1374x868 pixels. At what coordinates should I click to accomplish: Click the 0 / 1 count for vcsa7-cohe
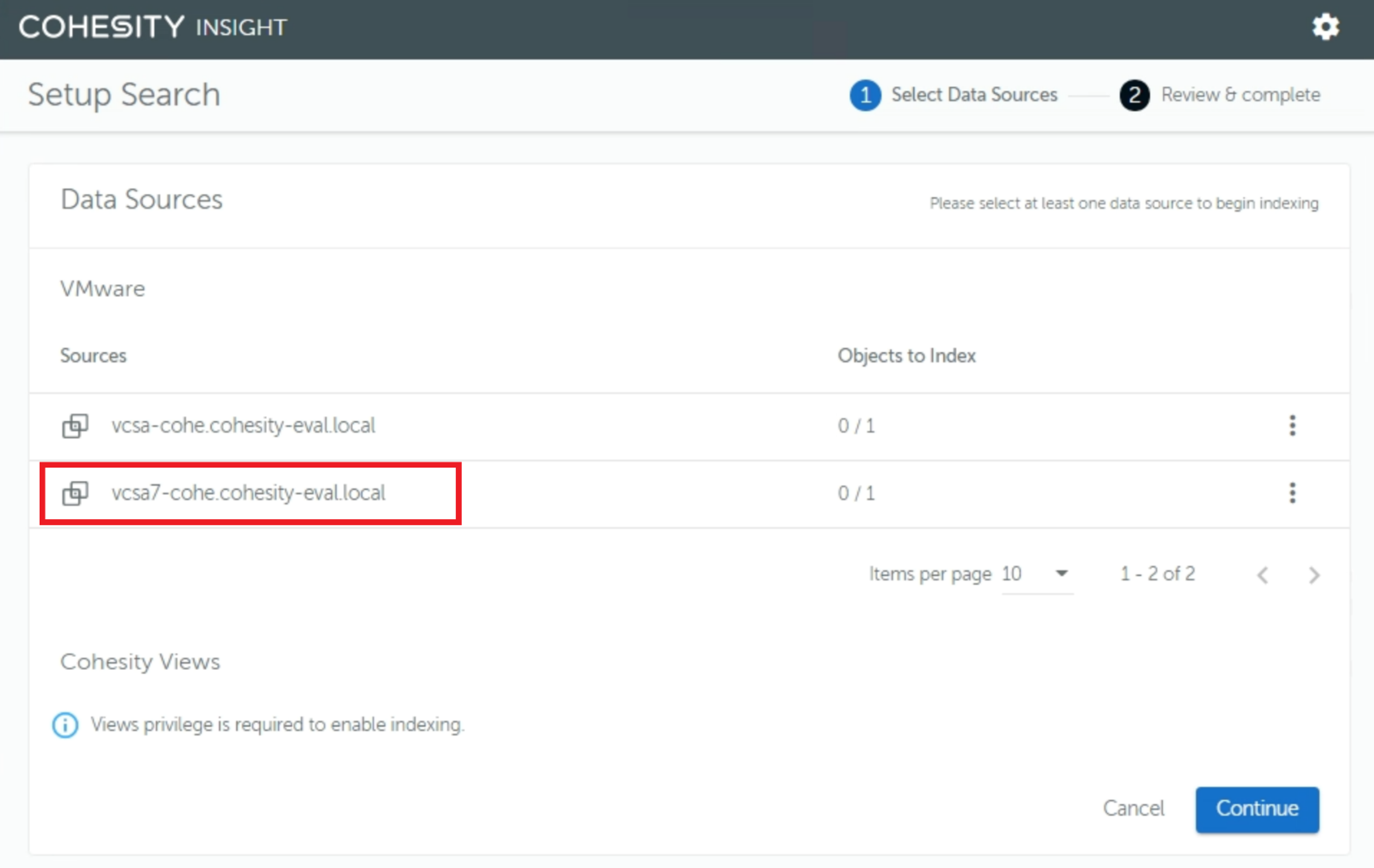click(856, 493)
